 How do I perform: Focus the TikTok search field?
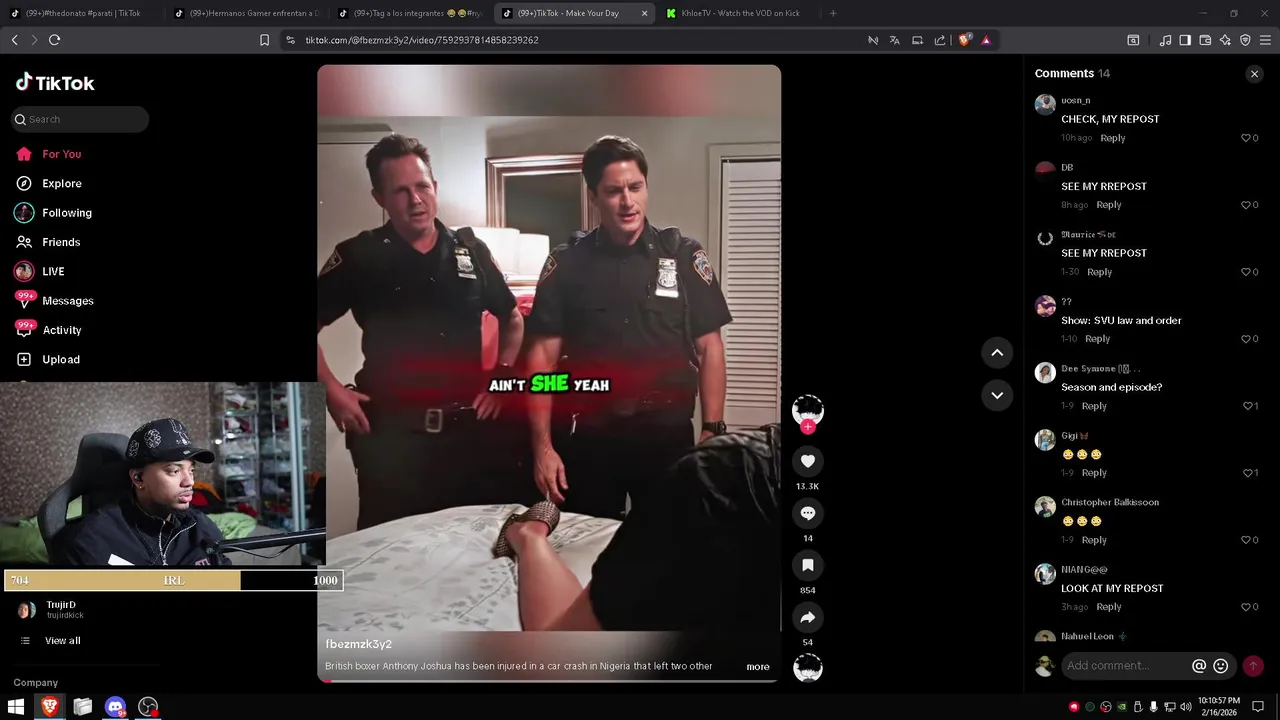[x=80, y=119]
